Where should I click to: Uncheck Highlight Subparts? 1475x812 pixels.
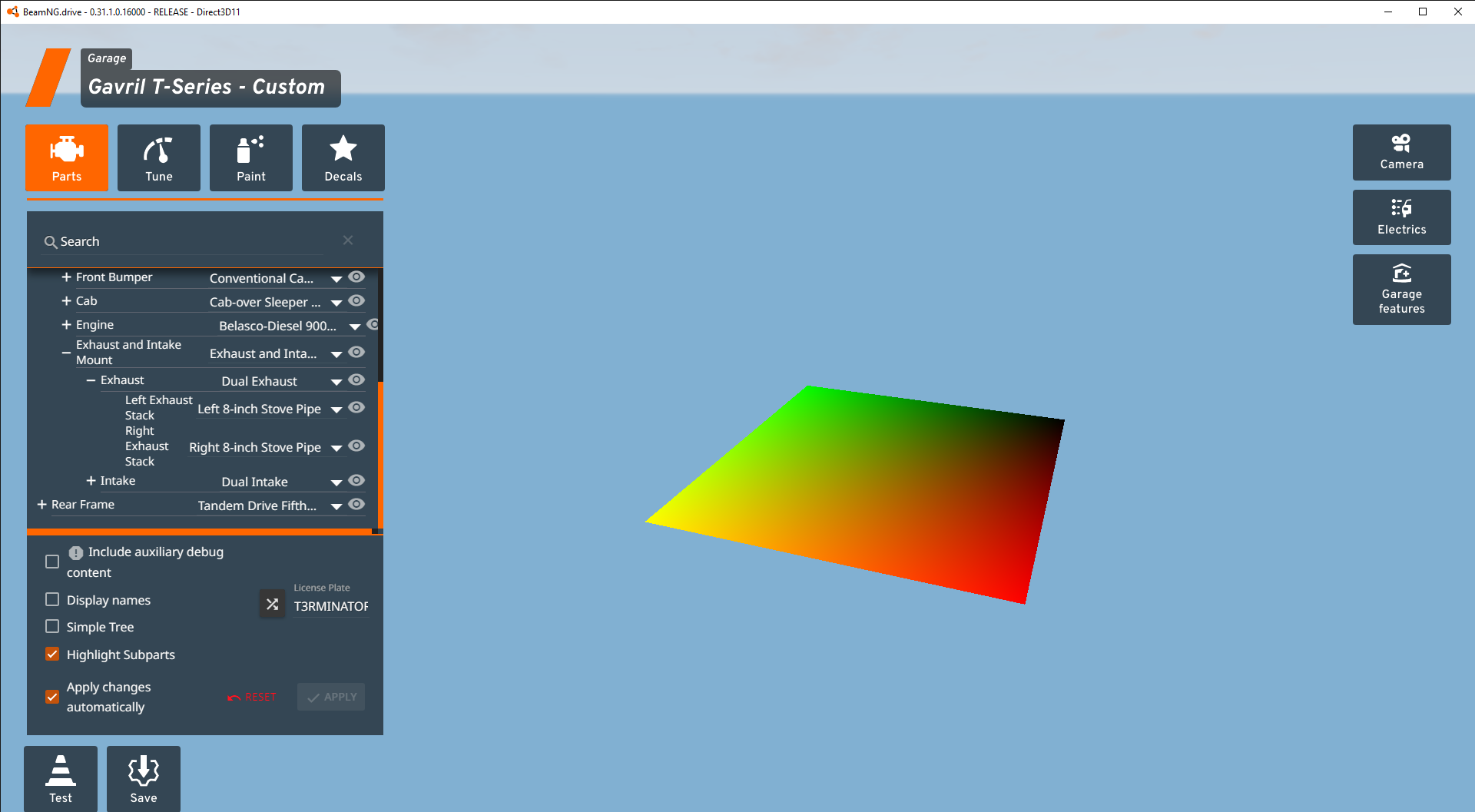coord(52,654)
